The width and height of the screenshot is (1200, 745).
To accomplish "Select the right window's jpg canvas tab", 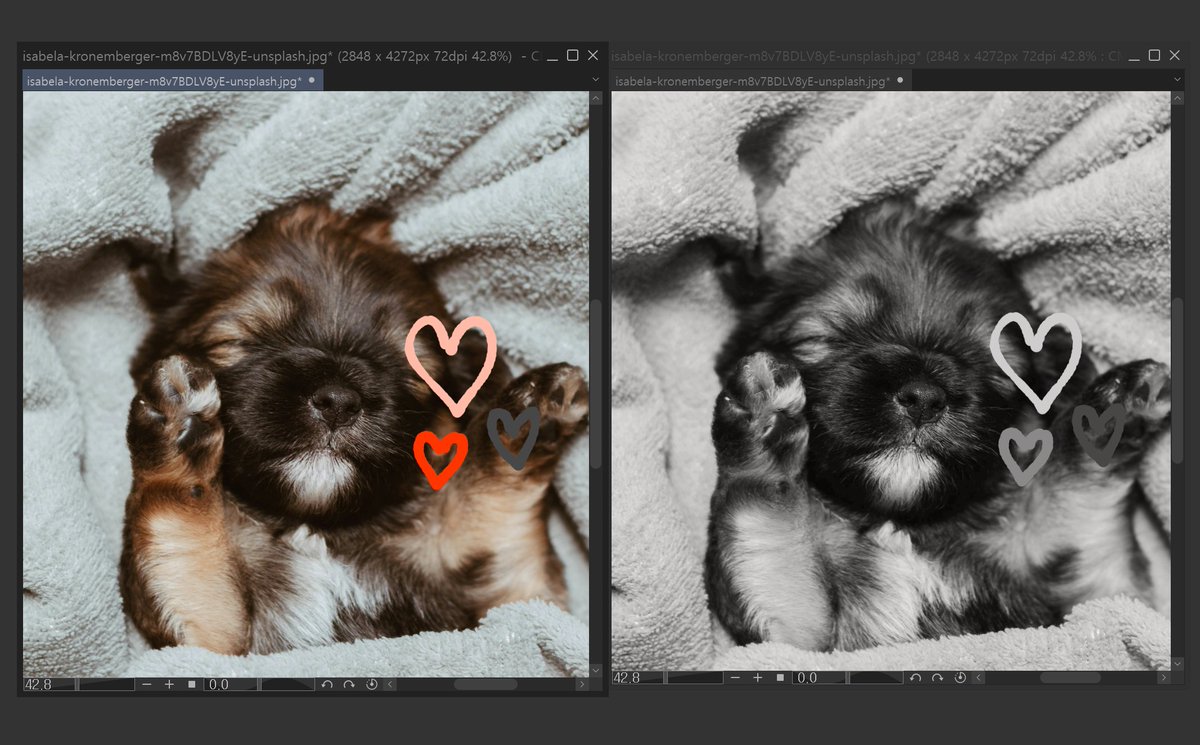I will tap(760, 81).
